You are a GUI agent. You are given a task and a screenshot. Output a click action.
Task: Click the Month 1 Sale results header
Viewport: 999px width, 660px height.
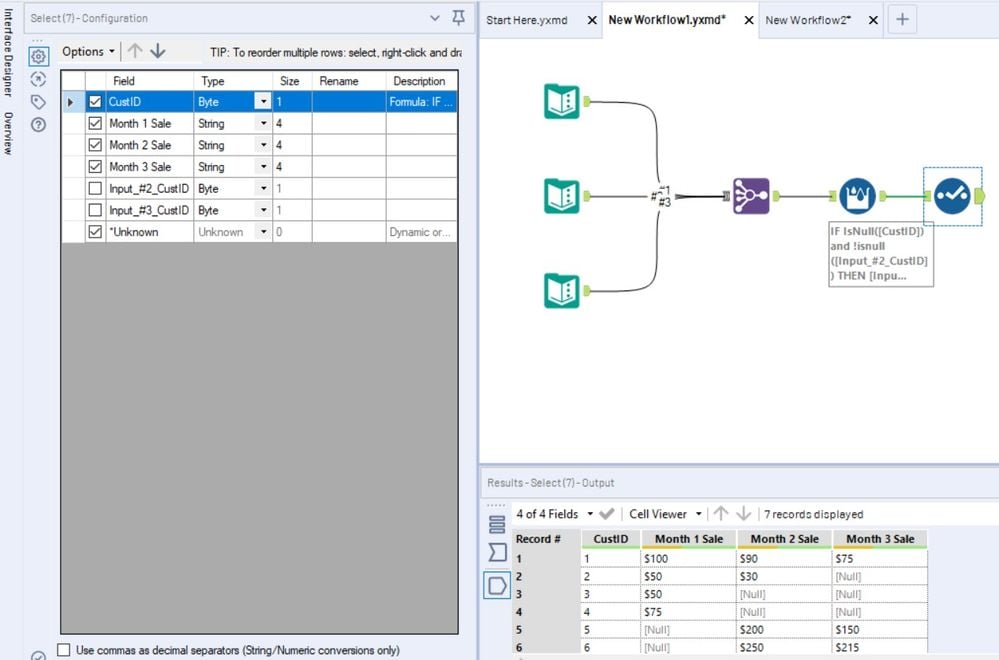point(689,539)
